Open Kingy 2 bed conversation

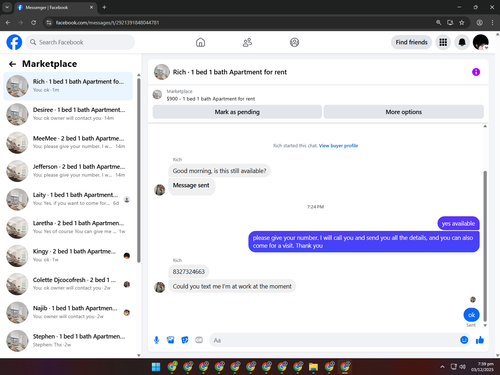point(68,256)
